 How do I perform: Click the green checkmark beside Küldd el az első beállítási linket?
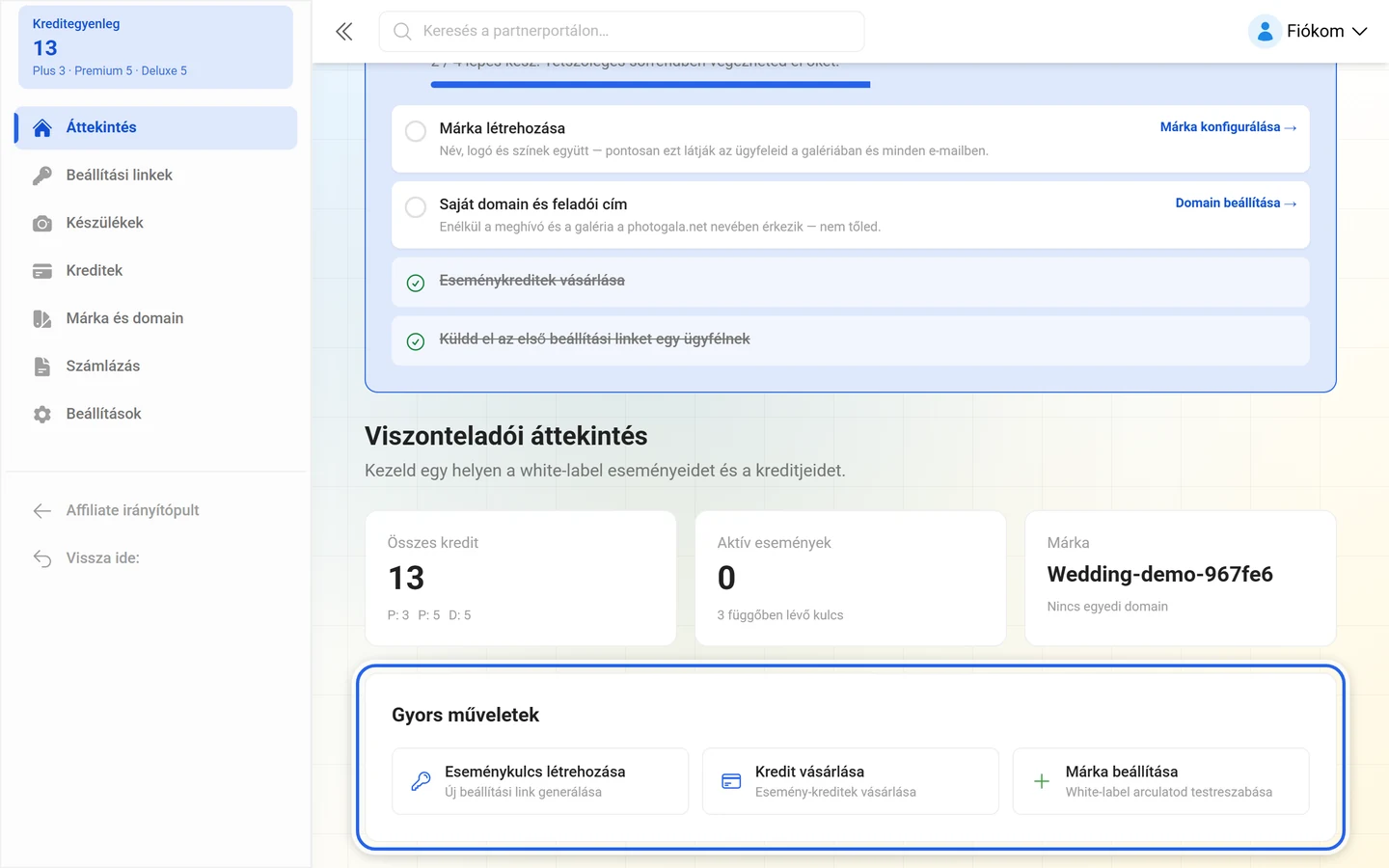click(x=416, y=341)
